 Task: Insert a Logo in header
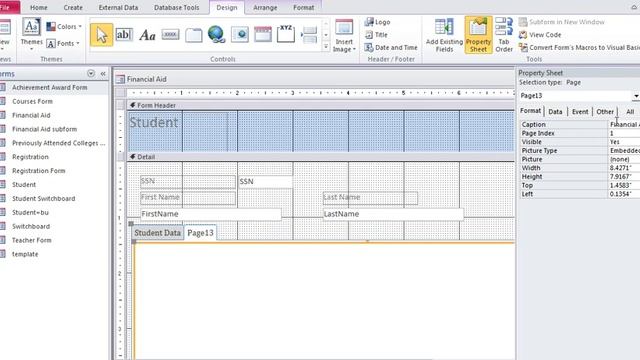[378, 22]
